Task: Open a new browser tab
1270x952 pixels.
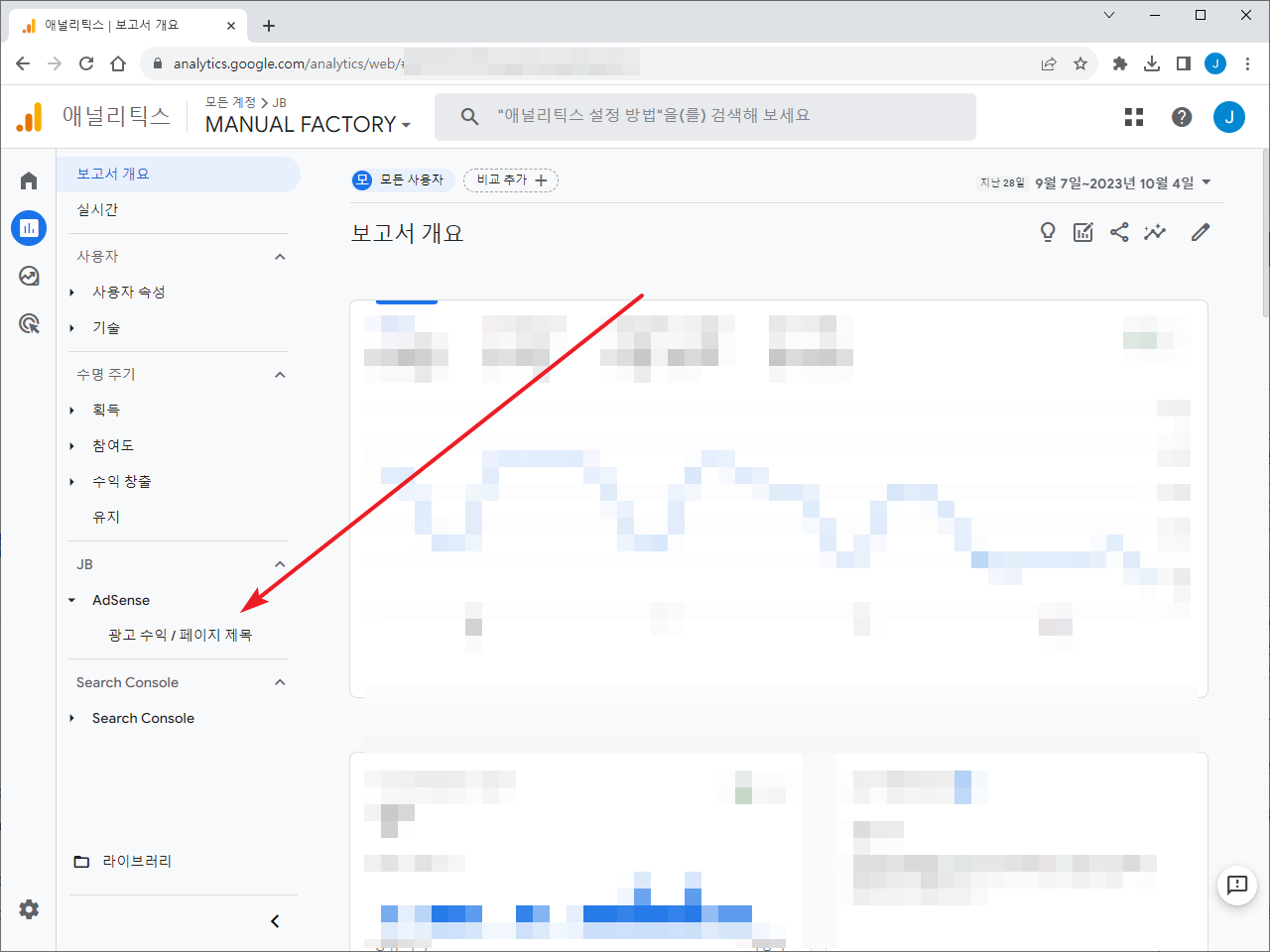Action: click(269, 26)
